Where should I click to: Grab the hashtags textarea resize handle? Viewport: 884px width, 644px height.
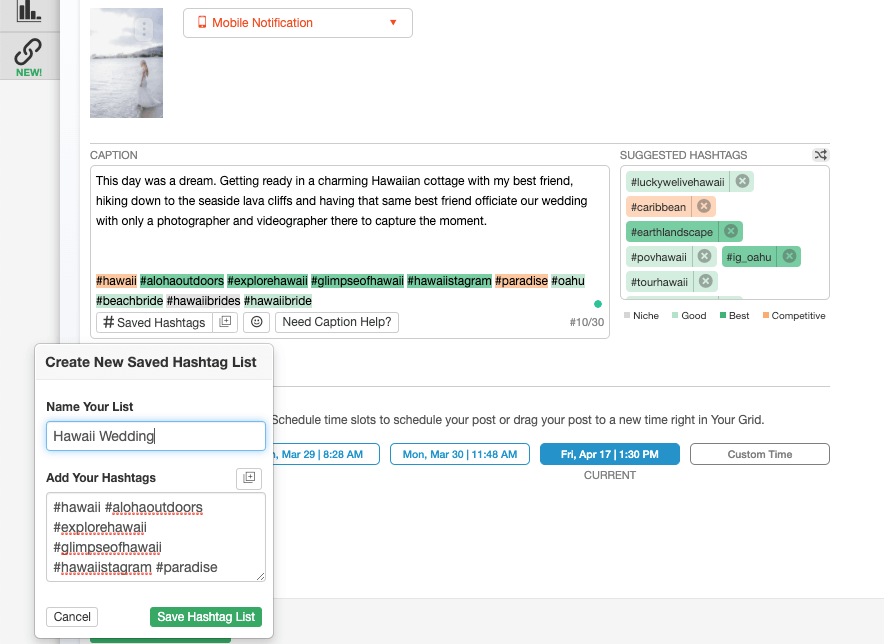[260, 576]
